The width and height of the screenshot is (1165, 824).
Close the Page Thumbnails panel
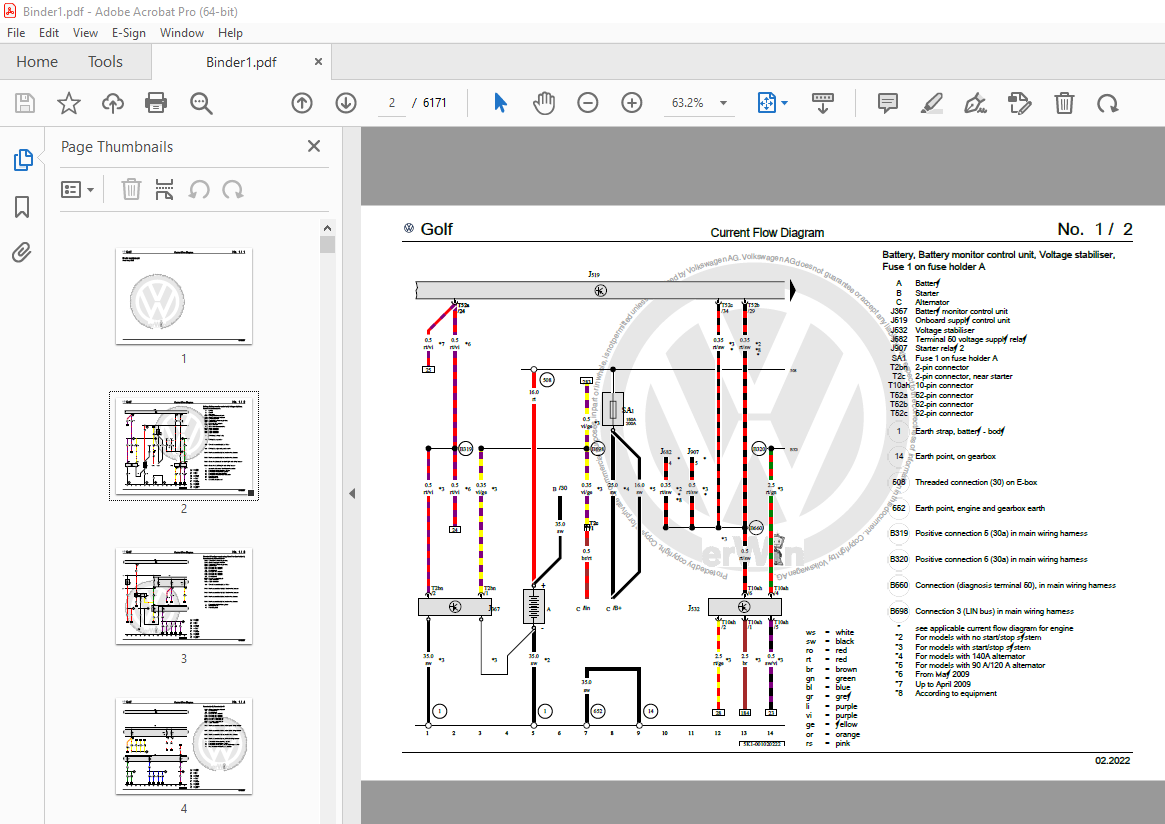click(x=314, y=146)
